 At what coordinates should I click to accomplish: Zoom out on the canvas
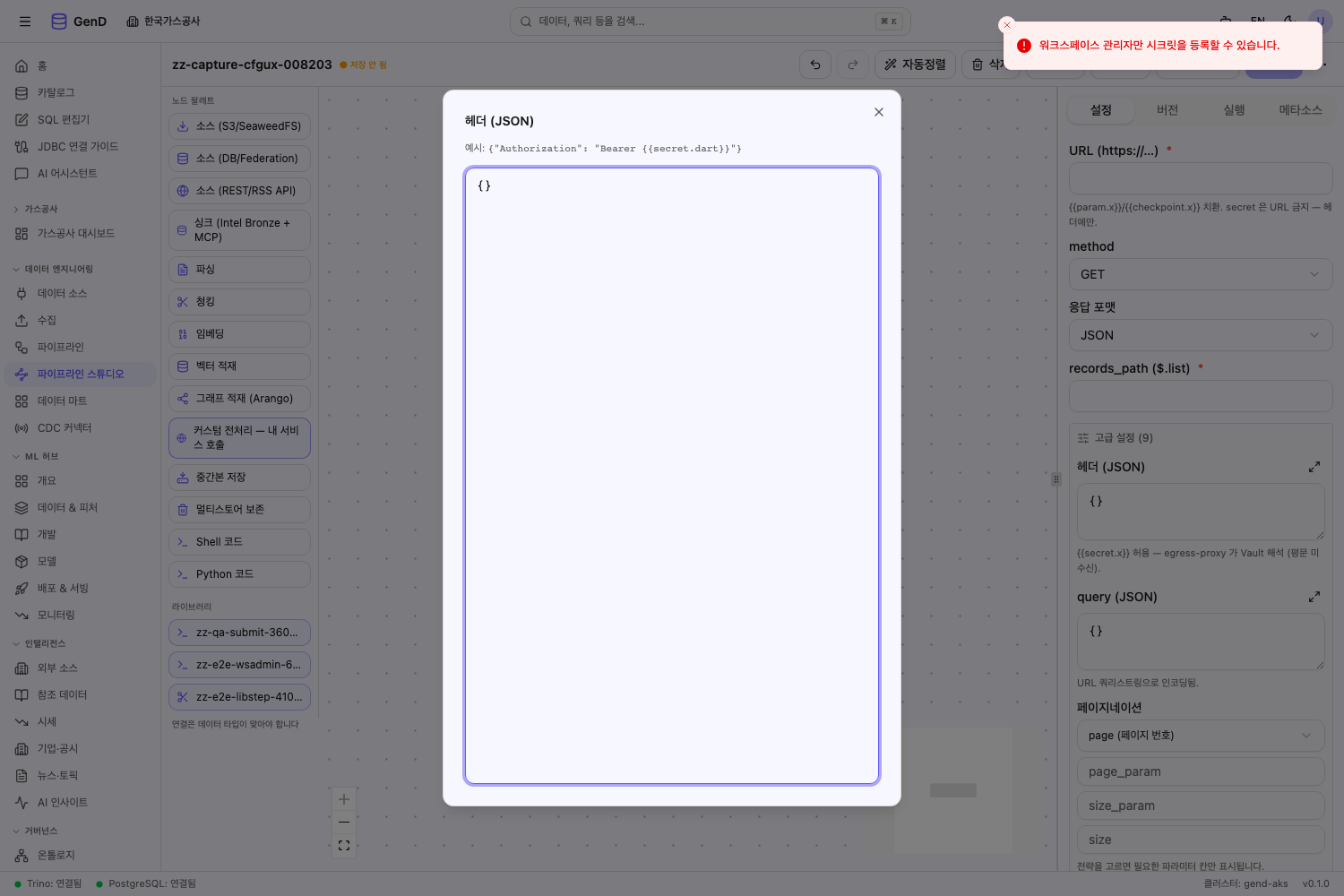[x=344, y=823]
